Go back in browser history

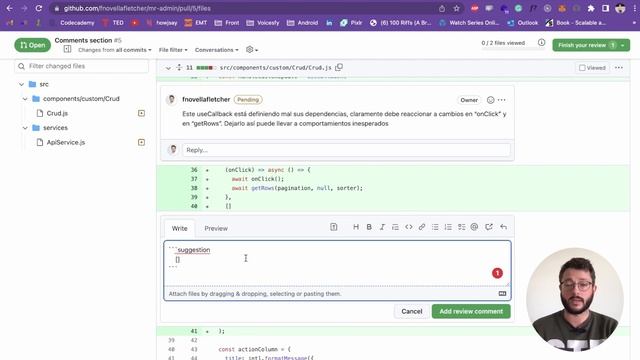click(9, 8)
